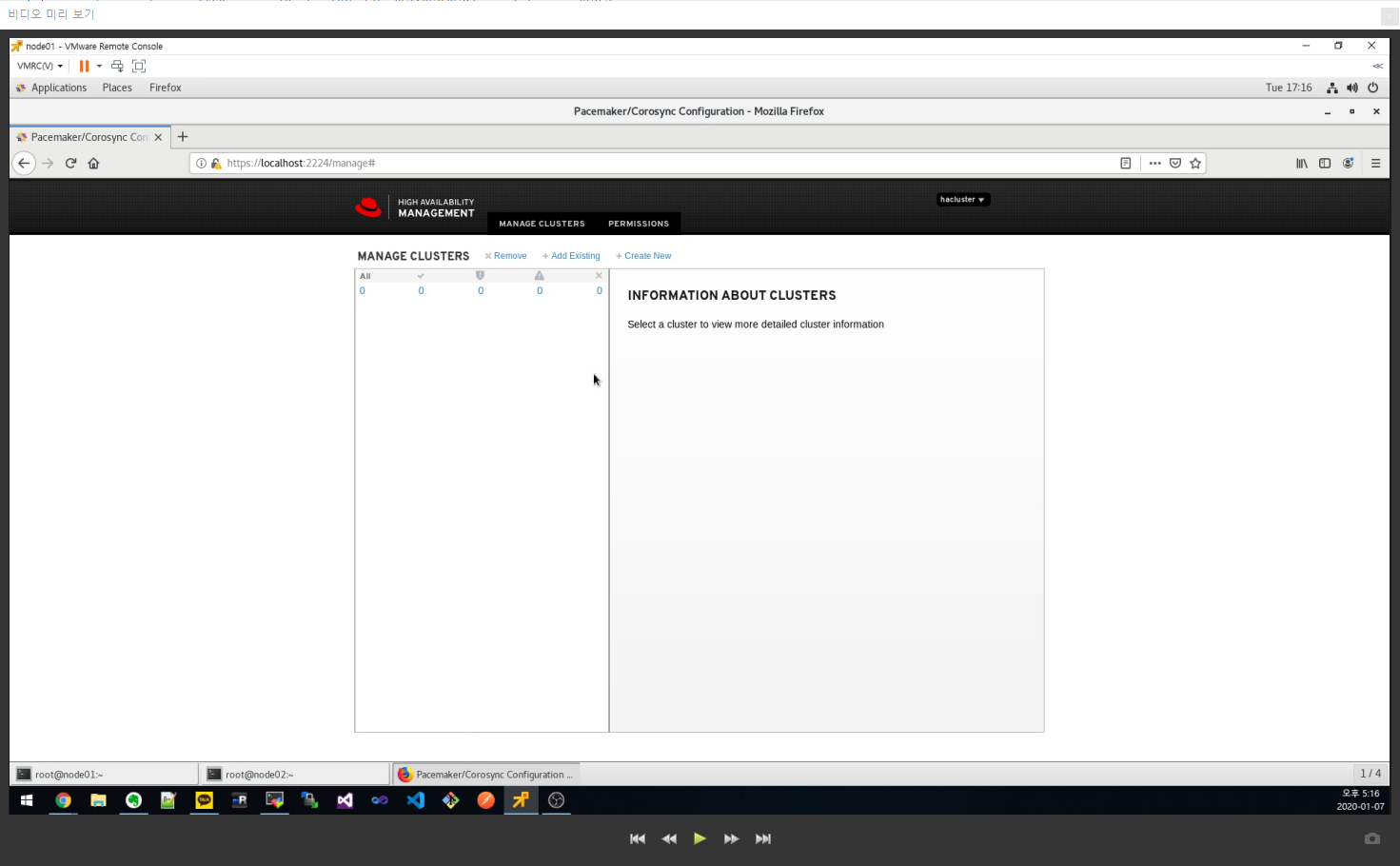Send Ctrl+Alt+Del to the VM

[117, 66]
